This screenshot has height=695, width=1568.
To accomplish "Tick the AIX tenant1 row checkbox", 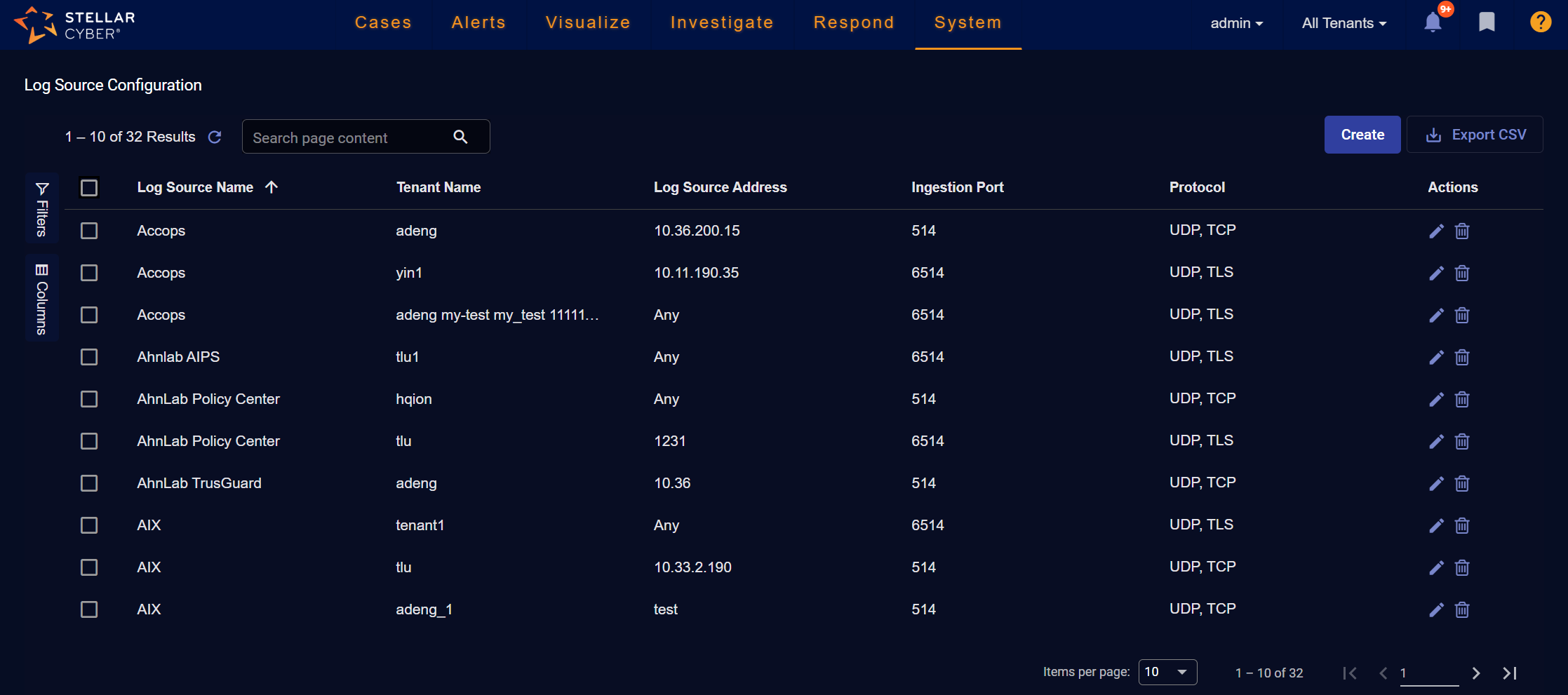I will point(89,525).
